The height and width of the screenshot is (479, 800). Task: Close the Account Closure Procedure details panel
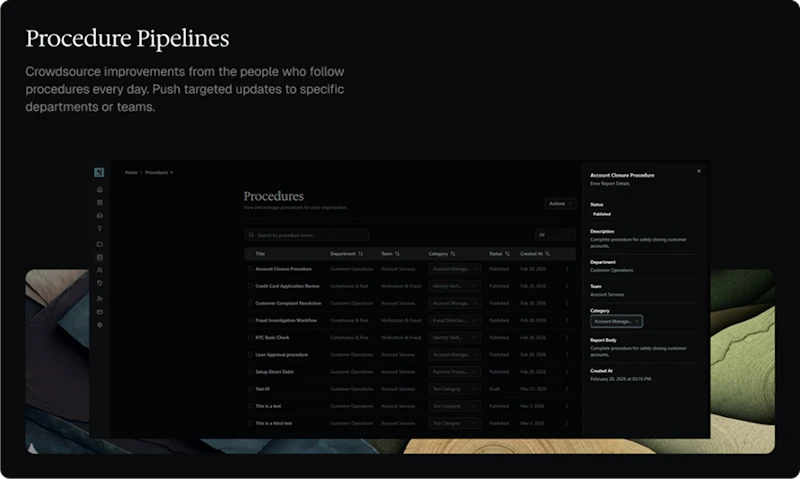coord(699,171)
